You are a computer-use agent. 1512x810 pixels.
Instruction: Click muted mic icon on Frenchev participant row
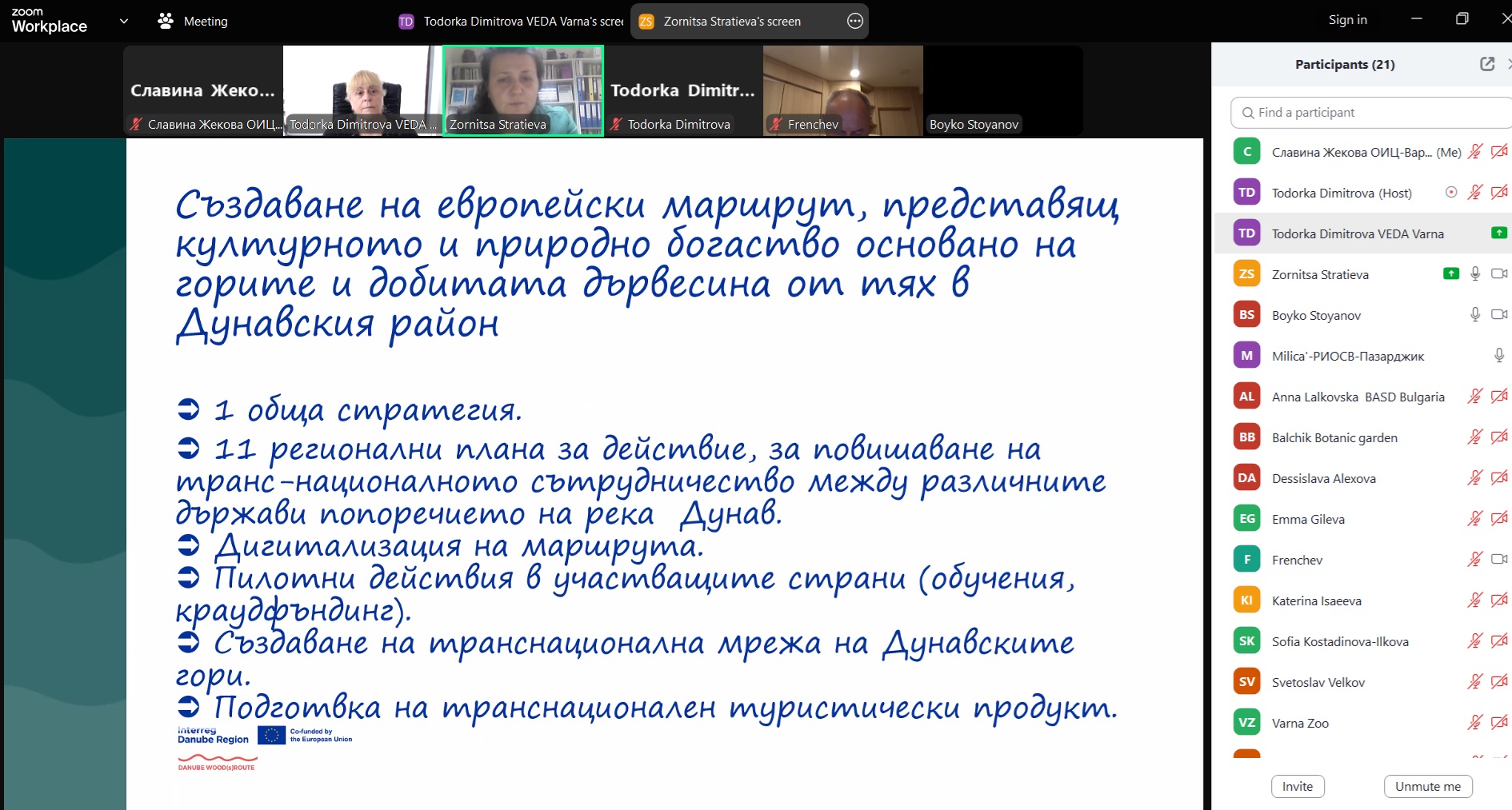pos(1475,560)
